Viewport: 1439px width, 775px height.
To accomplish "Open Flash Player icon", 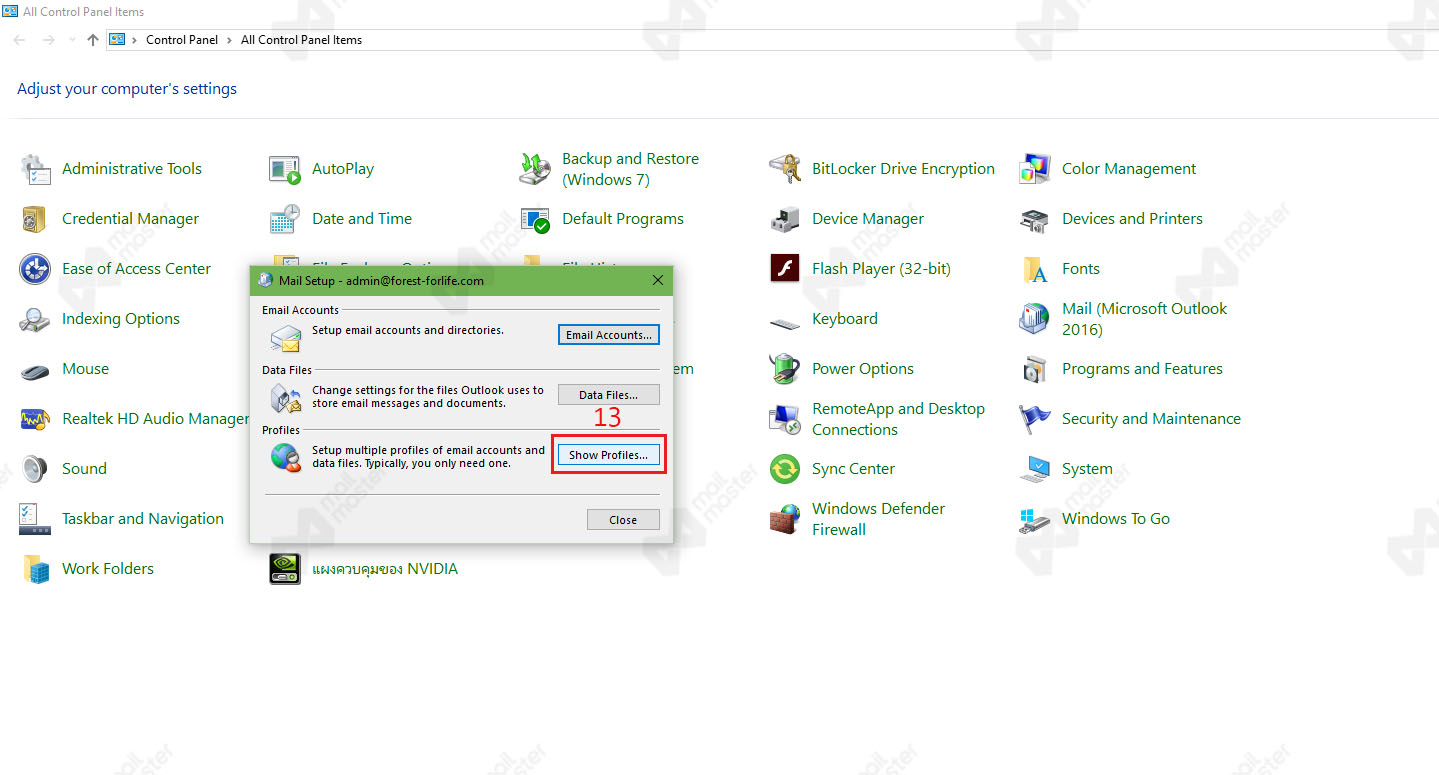I will 785,269.
